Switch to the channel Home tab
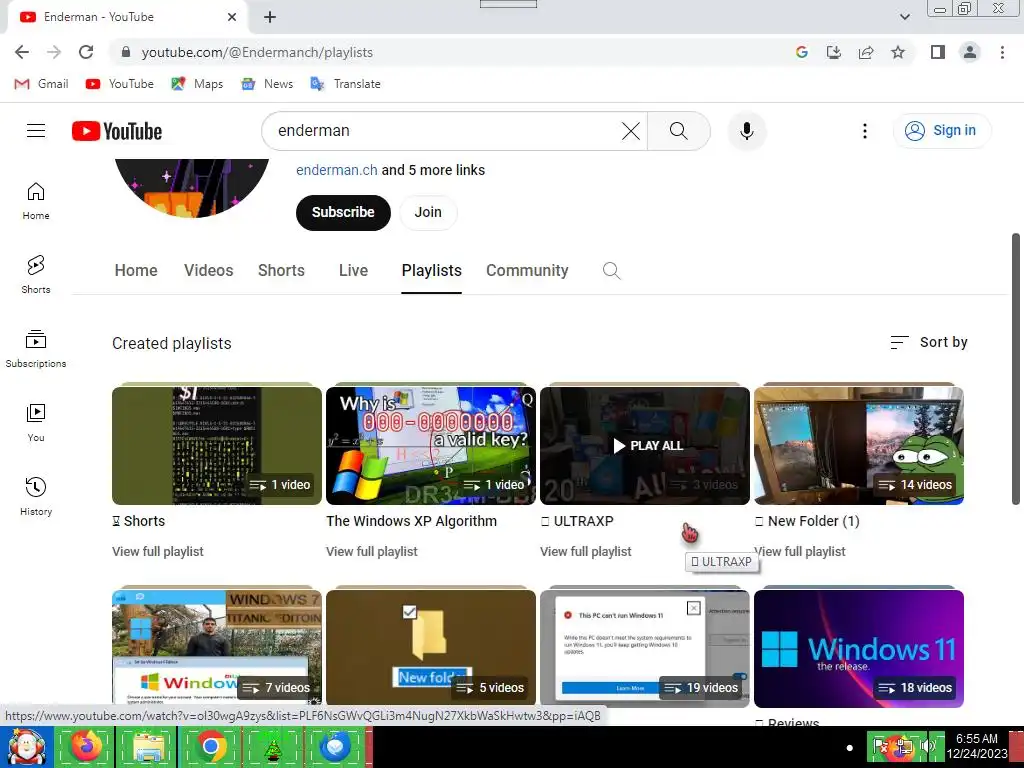This screenshot has width=1024, height=768. pyautogui.click(x=136, y=270)
